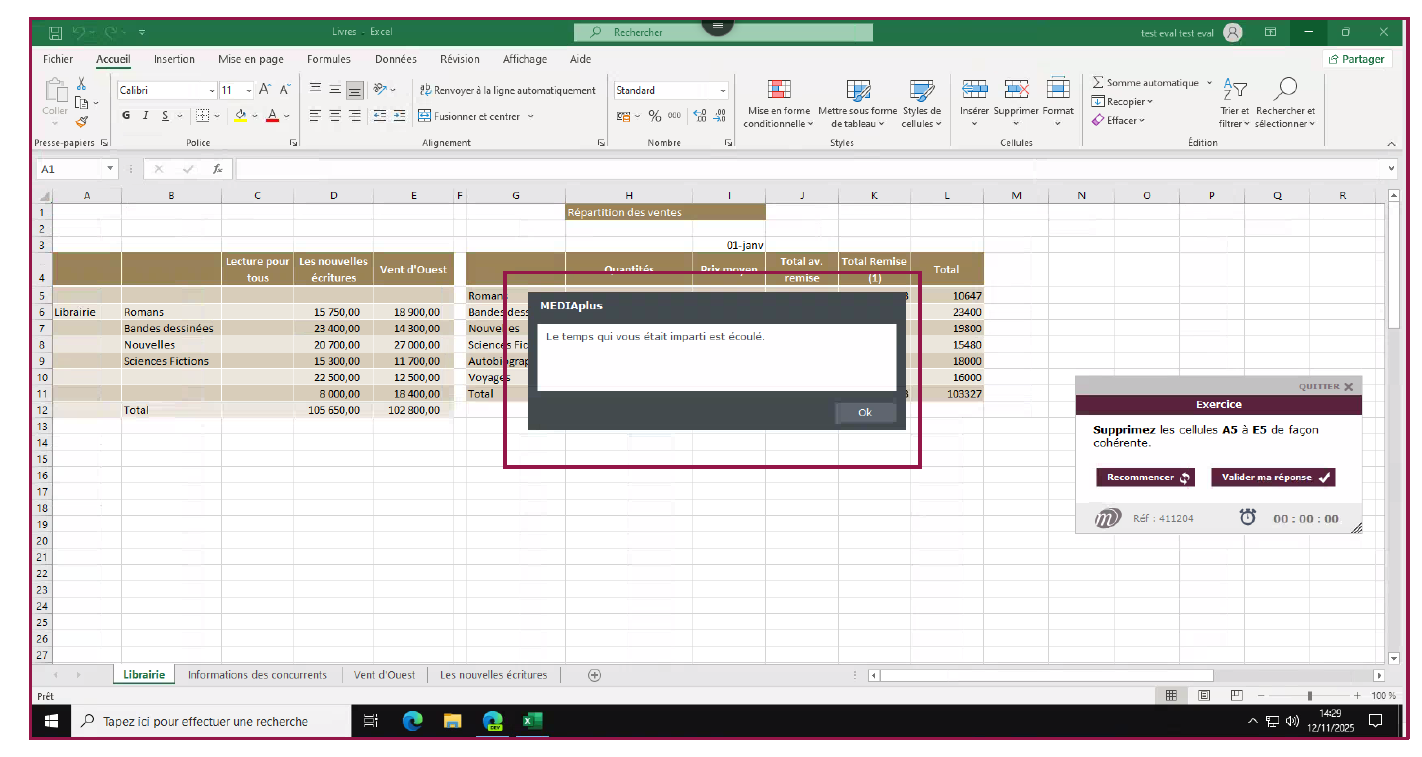
Task: Open the Calibri font name dropdown
Action: click(x=212, y=90)
